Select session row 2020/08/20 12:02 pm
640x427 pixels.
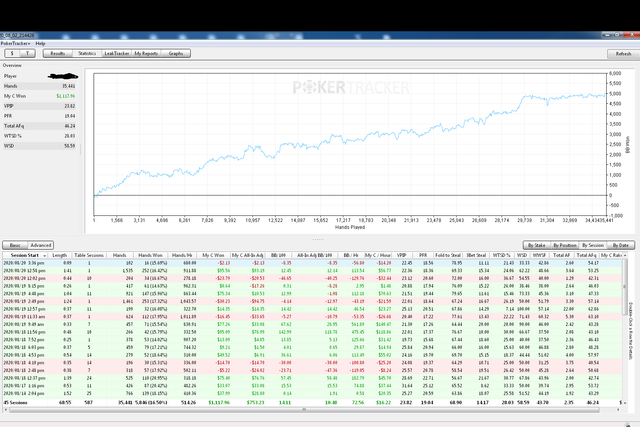point(313,278)
